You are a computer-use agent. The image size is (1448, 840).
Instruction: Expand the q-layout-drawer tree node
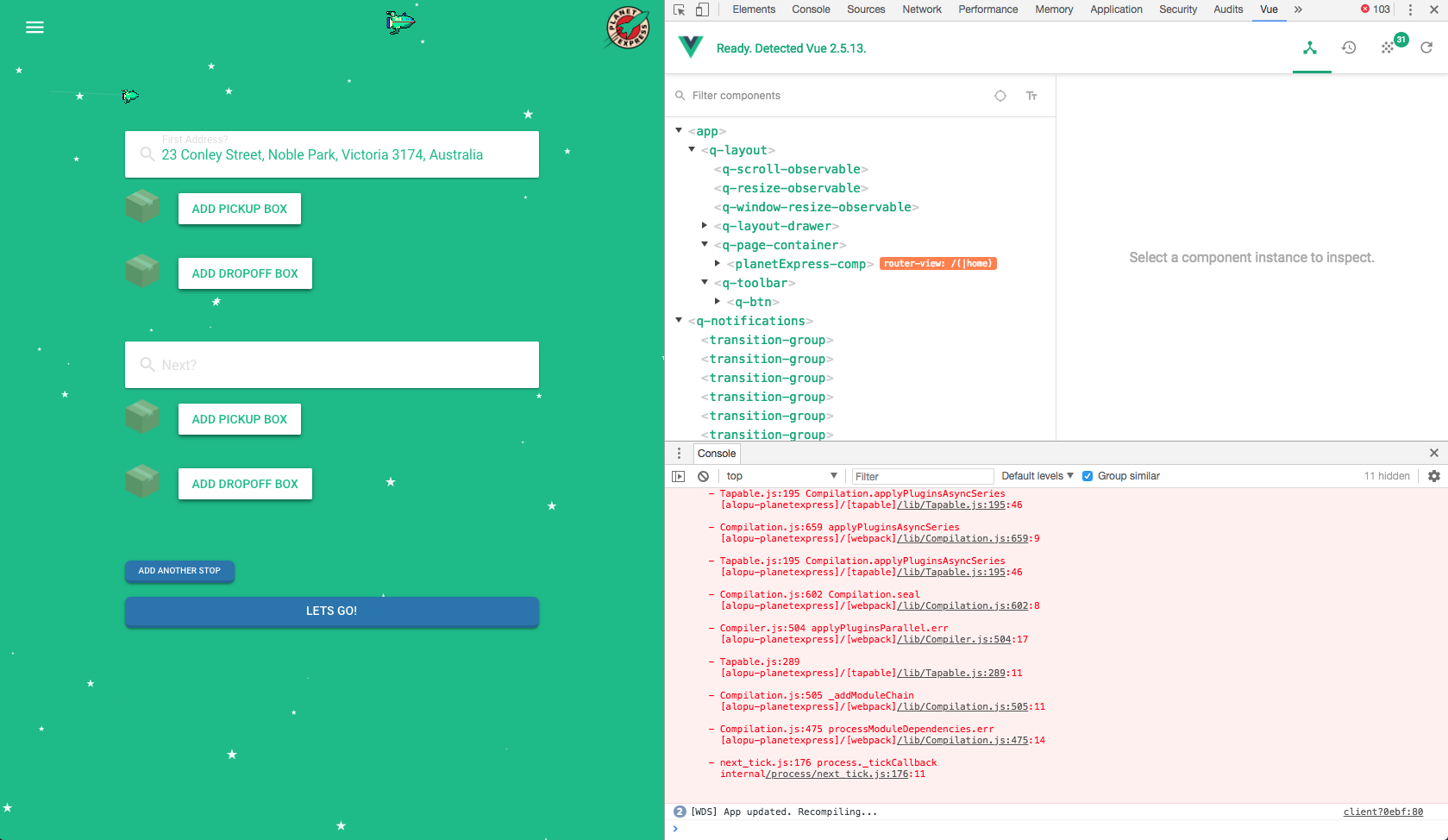click(x=705, y=225)
